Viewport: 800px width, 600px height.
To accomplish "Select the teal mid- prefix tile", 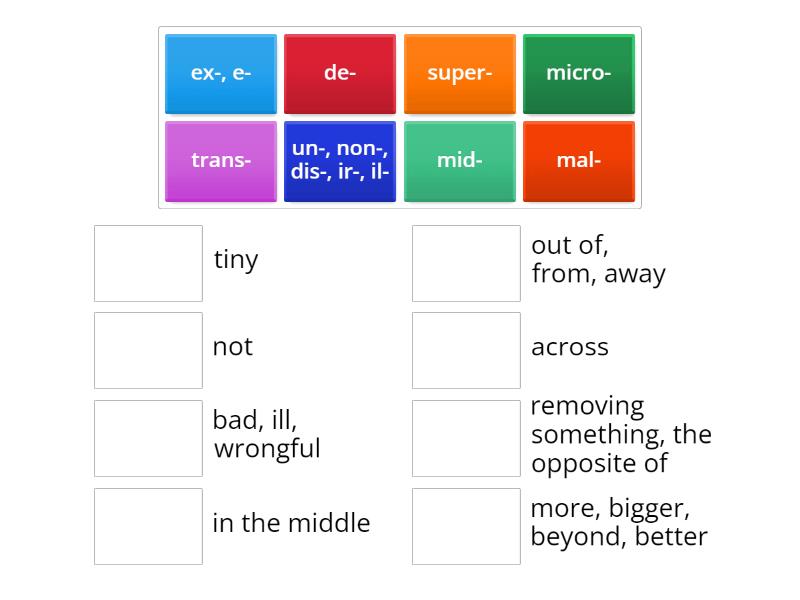I will coord(460,160).
